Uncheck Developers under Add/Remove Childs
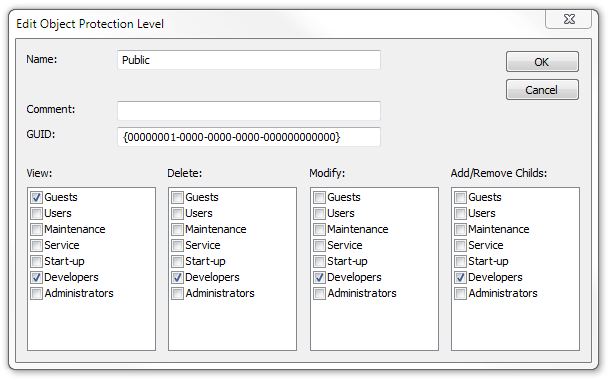Image resolution: width=609 pixels, height=381 pixels. tap(461, 277)
